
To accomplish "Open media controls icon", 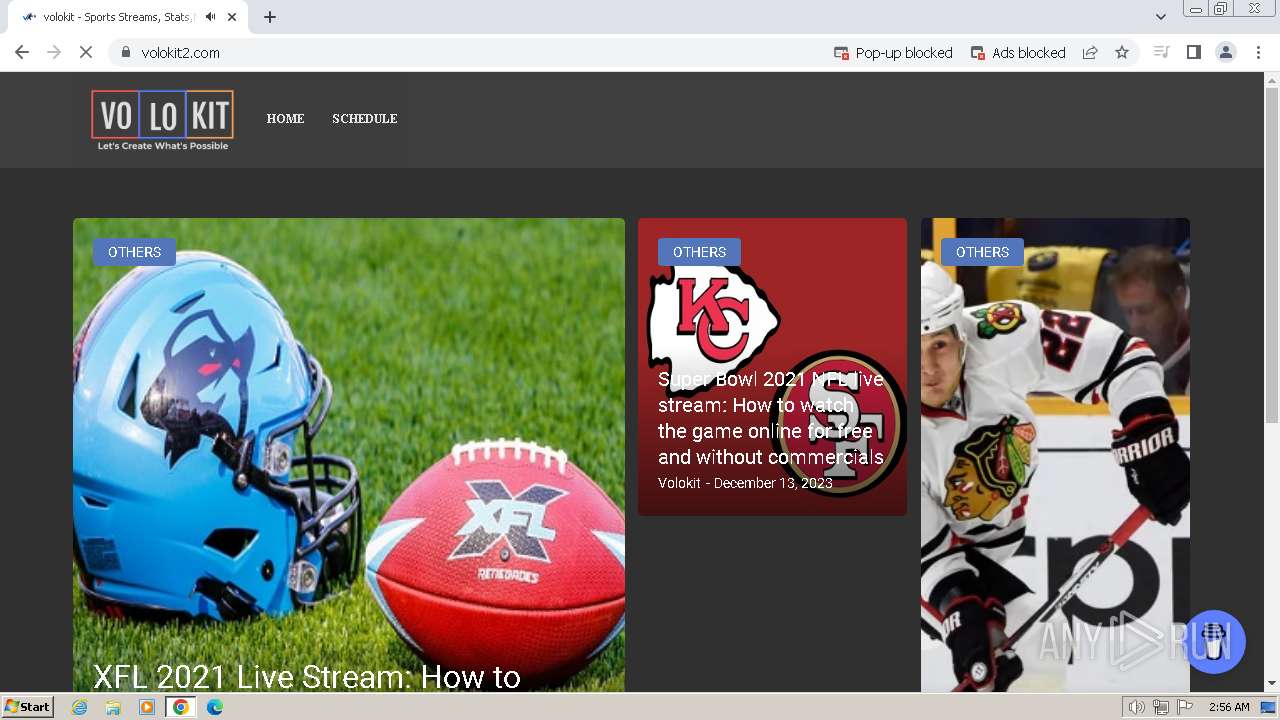I will pos(1161,52).
